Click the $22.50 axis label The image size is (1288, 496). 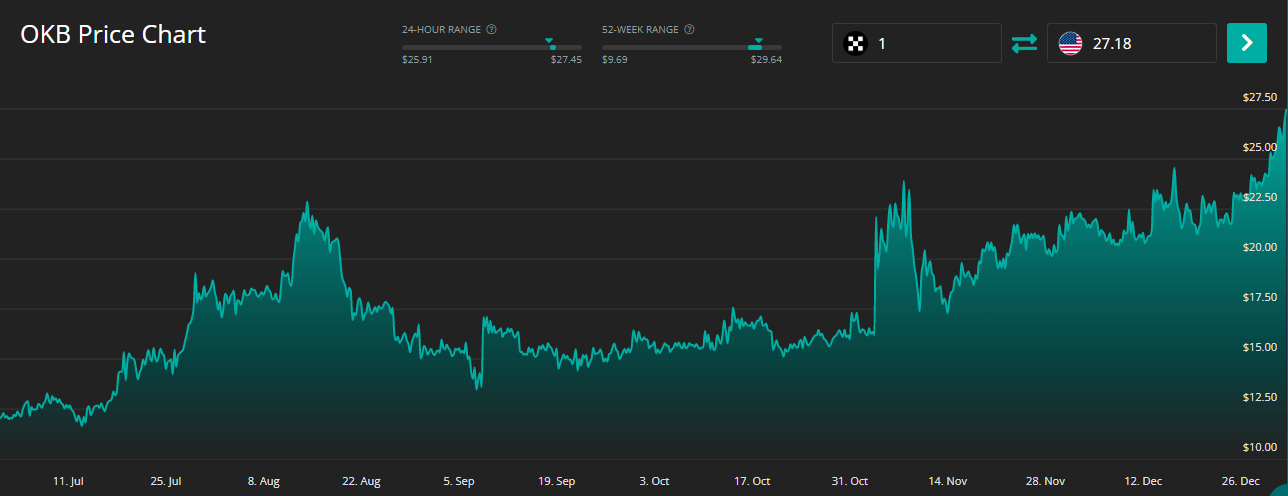[1258, 198]
